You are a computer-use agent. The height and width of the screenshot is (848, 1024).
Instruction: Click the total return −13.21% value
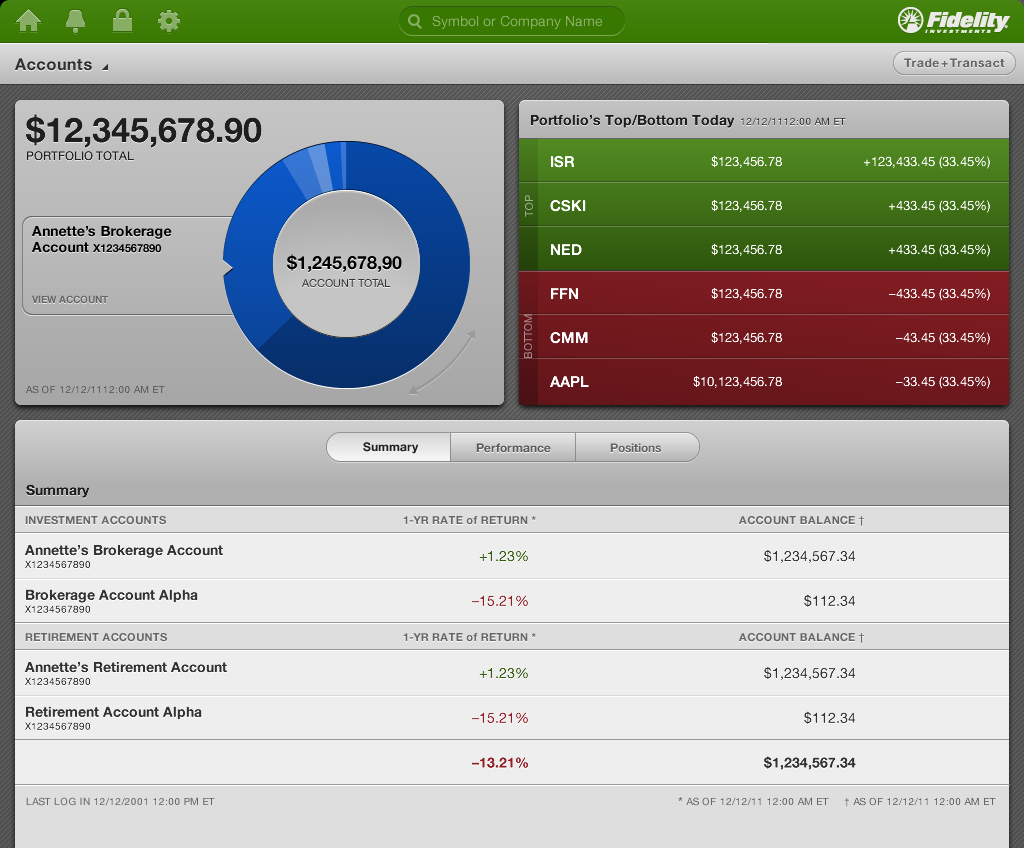tap(500, 762)
